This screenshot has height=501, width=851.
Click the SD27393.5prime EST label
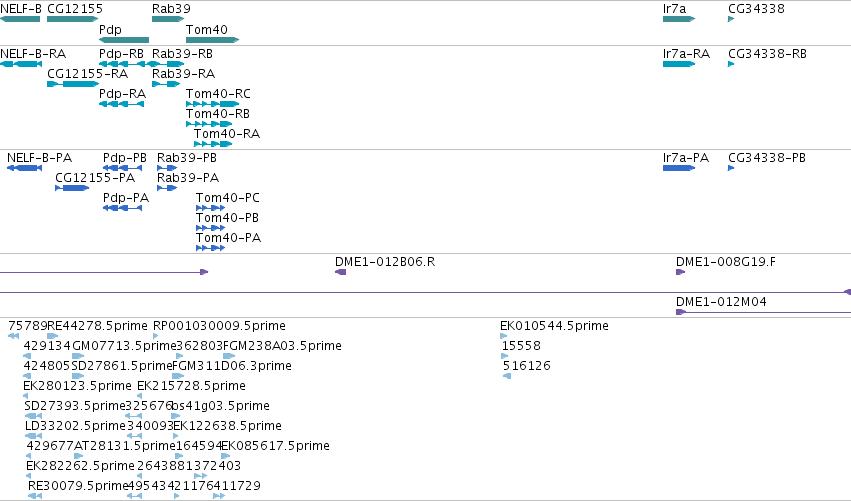(x=75, y=406)
